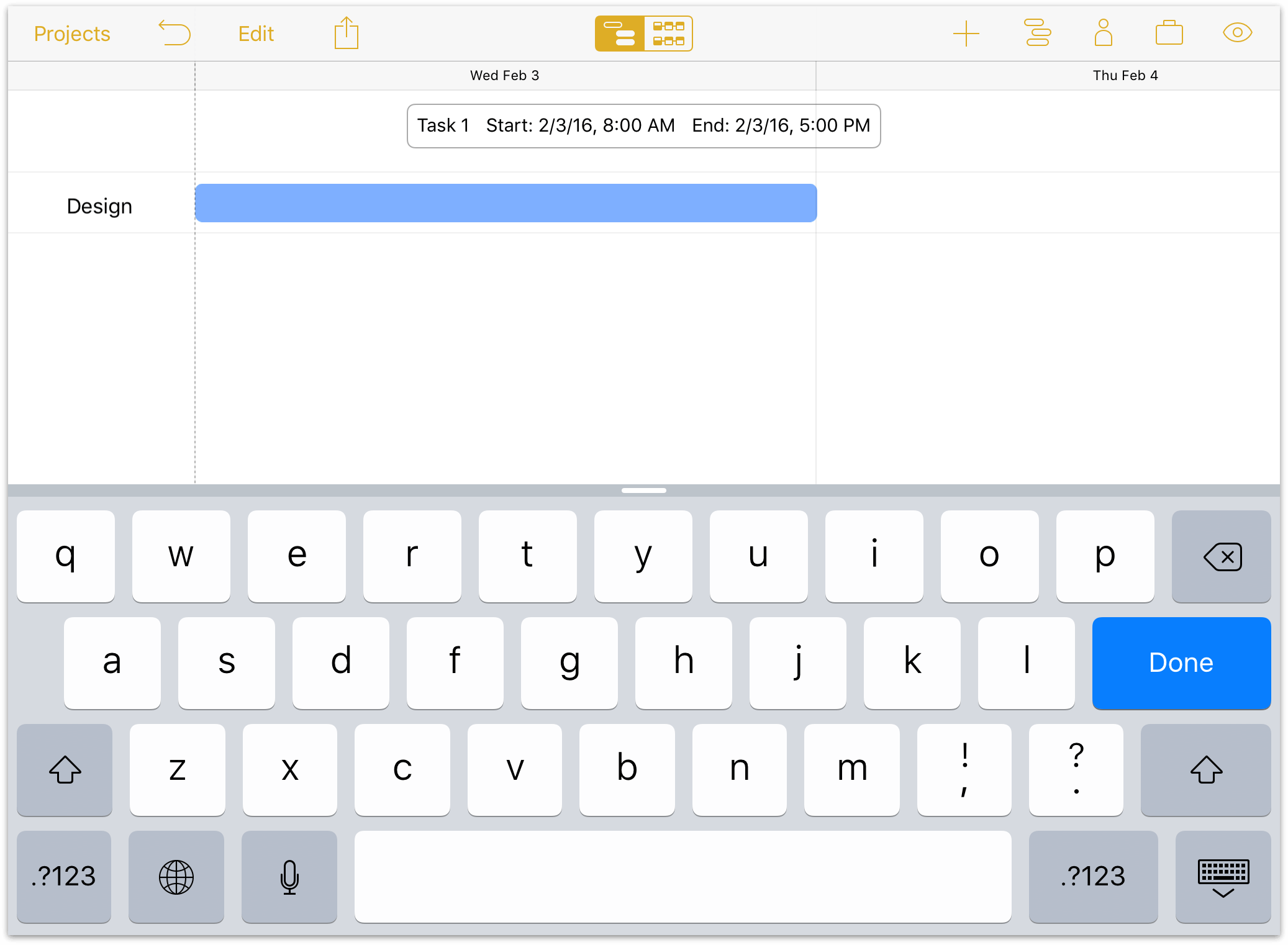
Task: Switch to Gantt chart view
Action: pos(619,34)
